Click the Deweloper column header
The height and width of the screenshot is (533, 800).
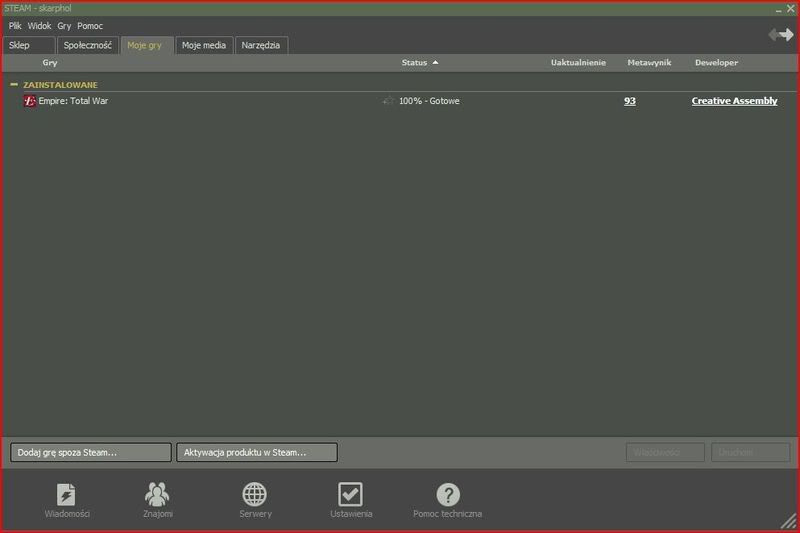coord(716,63)
